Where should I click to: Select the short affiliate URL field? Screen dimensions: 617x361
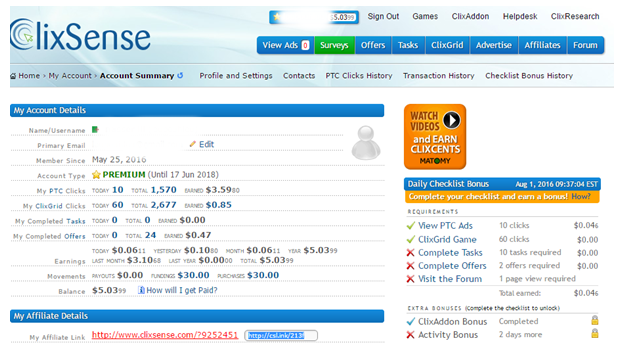281,335
